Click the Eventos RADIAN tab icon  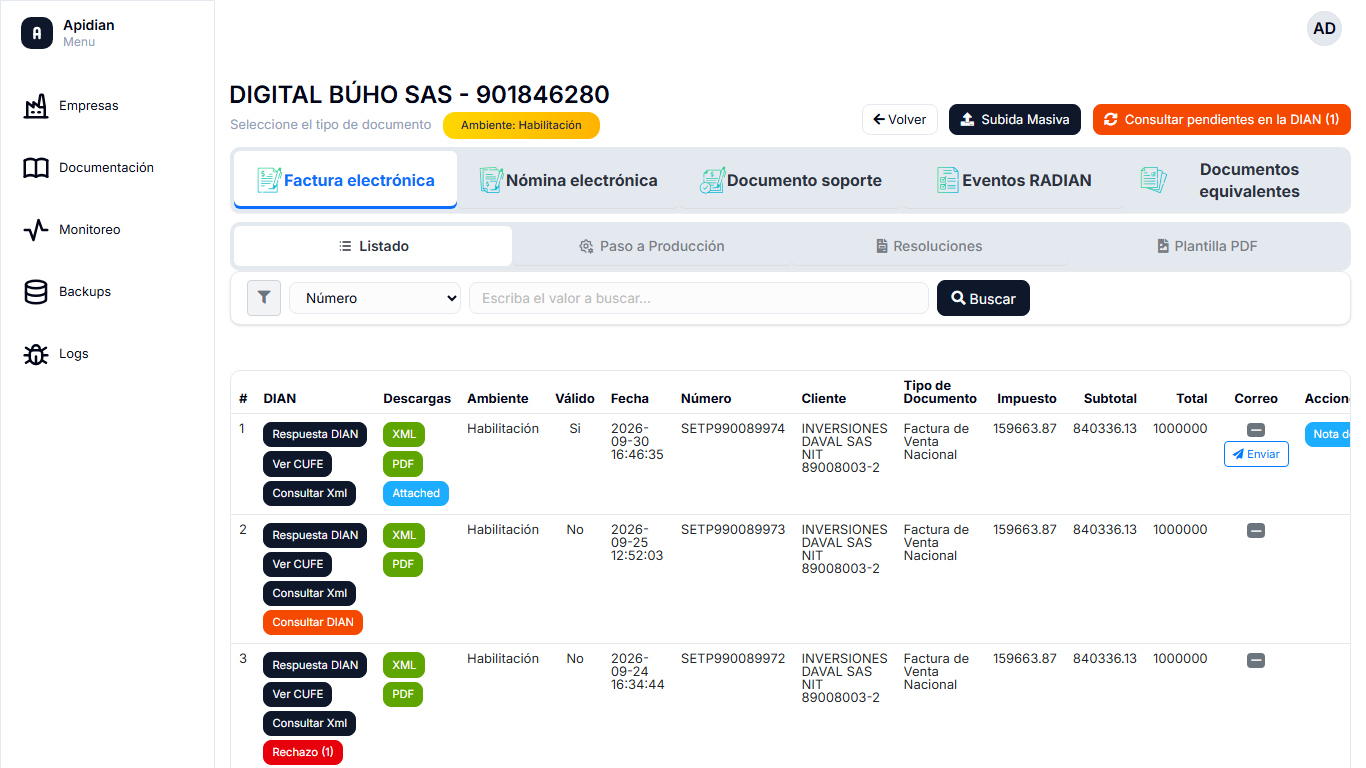tap(947, 180)
